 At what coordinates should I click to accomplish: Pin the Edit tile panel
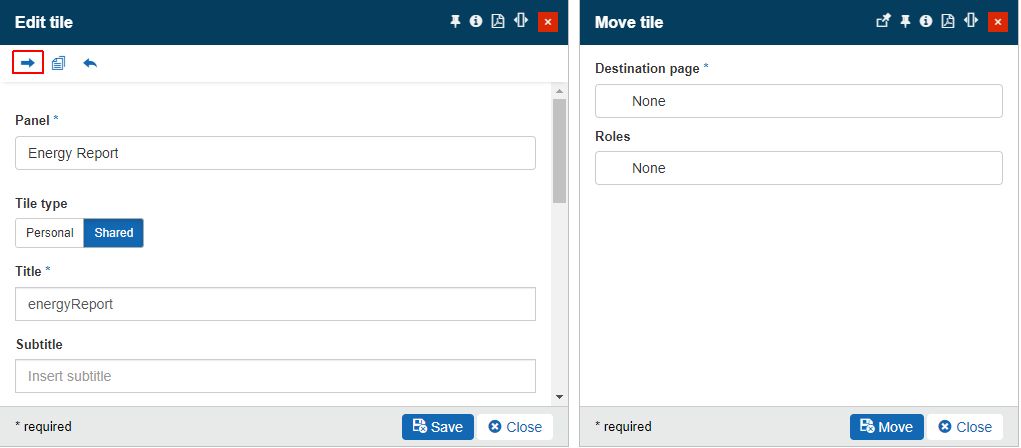455,22
